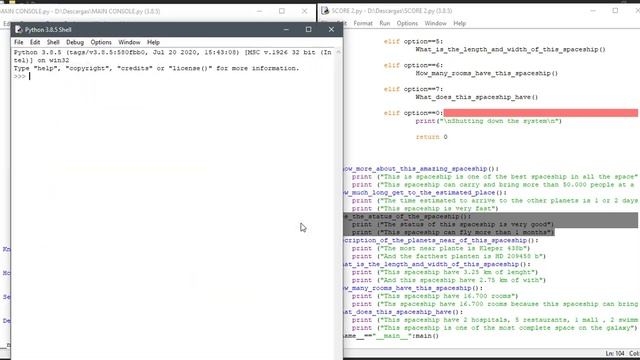Open Format menu in SCORE 2.py window
This screenshot has height=360, width=640.
363,23
